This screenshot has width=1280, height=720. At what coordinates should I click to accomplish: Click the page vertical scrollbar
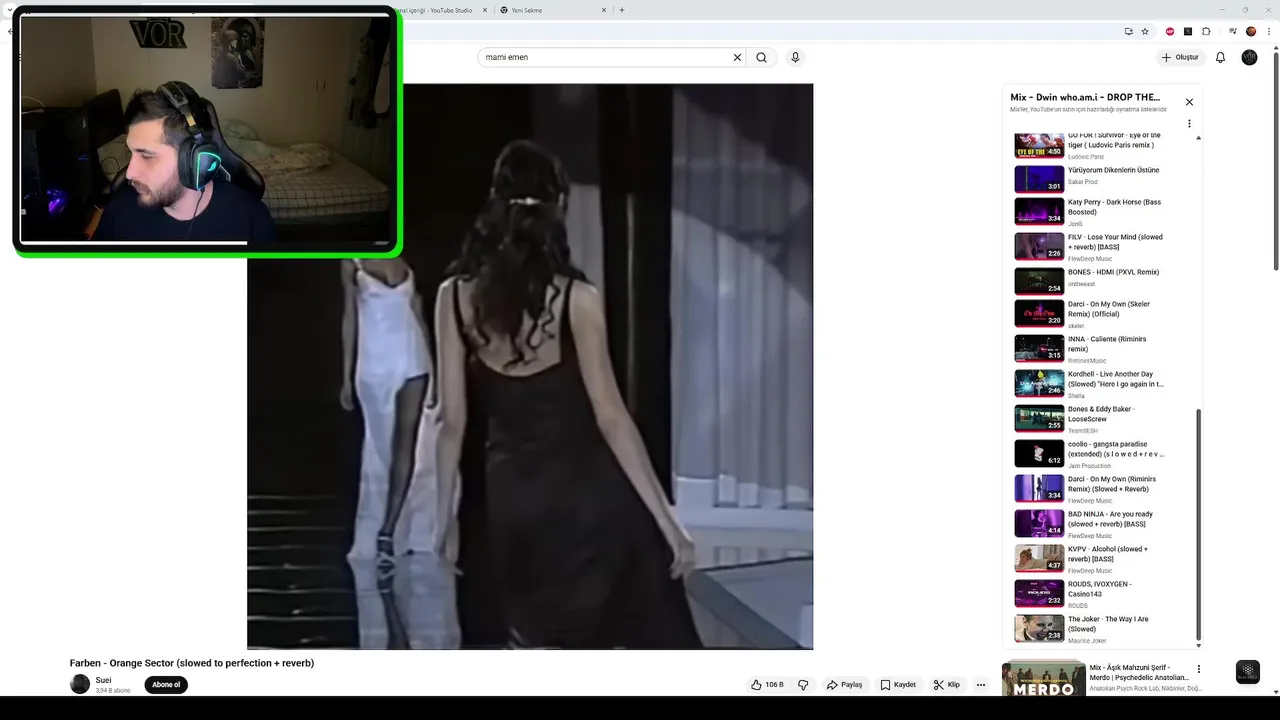(x=1275, y=160)
